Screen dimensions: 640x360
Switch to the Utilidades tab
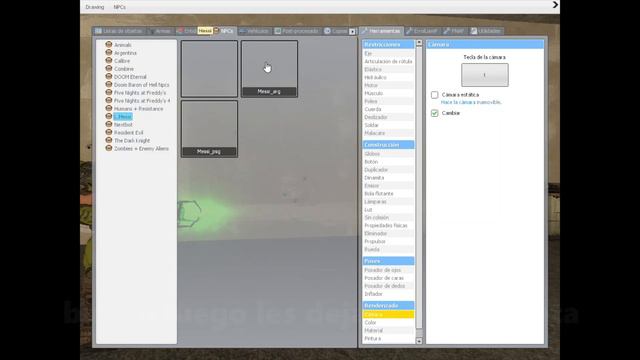click(486, 31)
